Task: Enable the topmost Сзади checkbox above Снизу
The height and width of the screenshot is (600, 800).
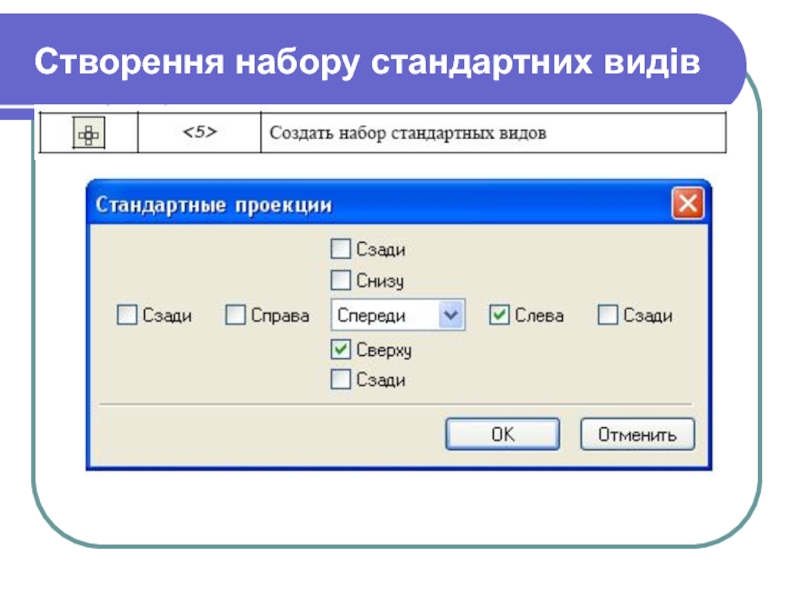Action: [x=341, y=250]
